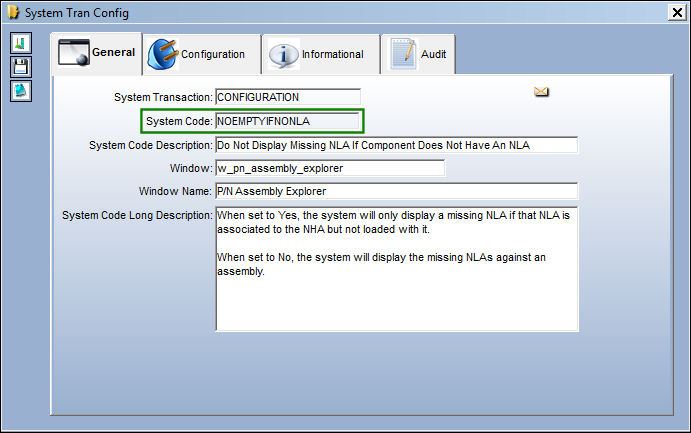Click the top chart icon in left toolbar
691x433 pixels.
(21, 43)
